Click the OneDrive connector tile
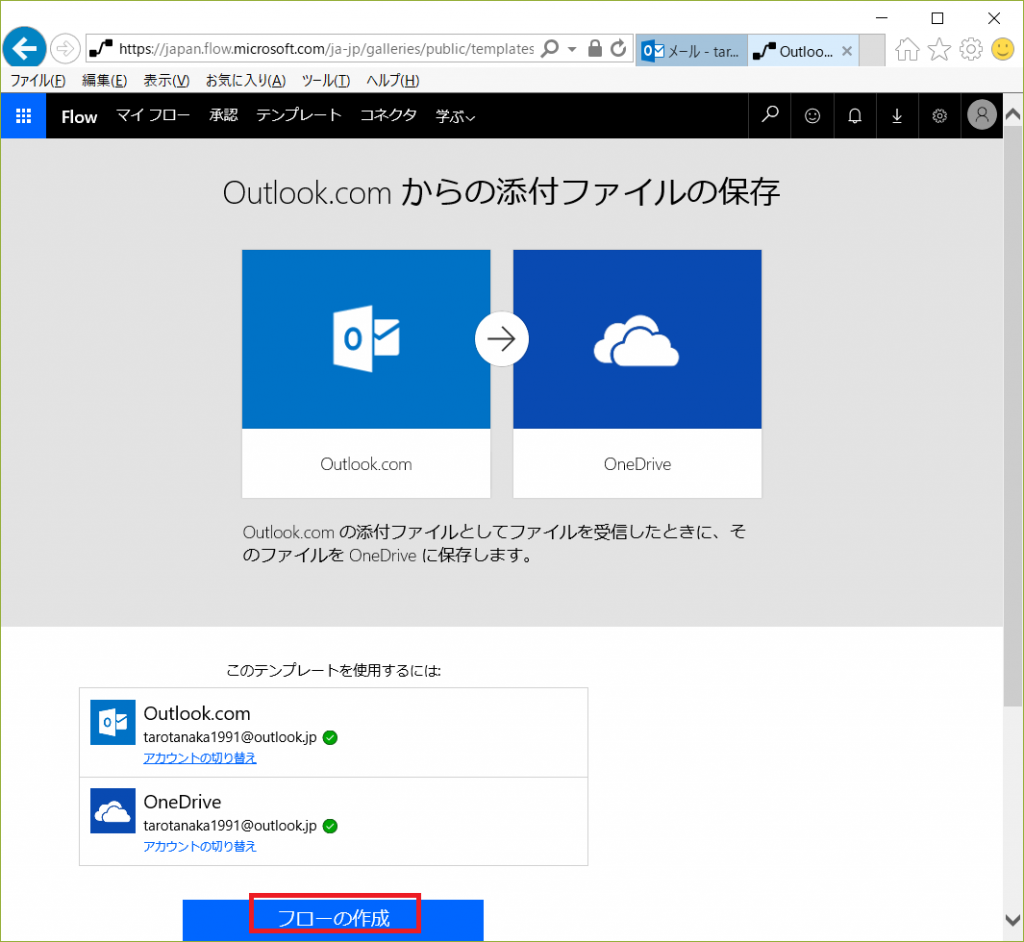This screenshot has height=942, width=1024. coord(637,374)
